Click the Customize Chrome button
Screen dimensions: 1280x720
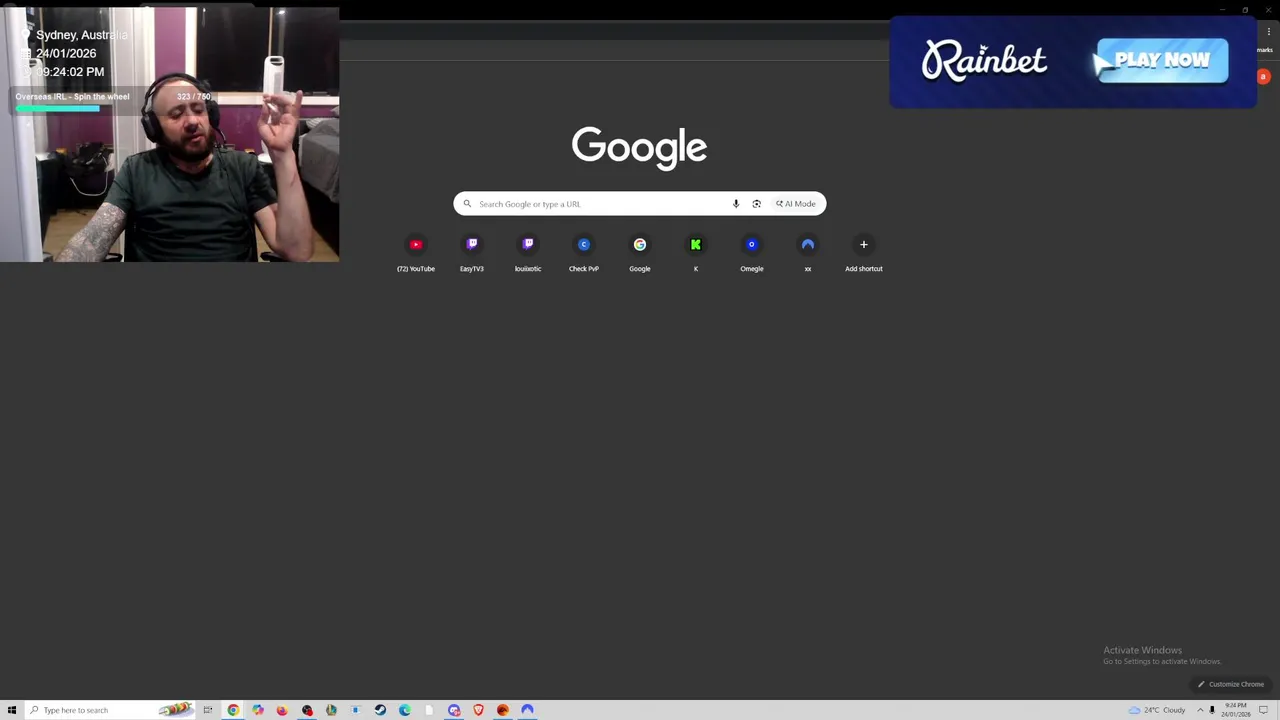[x=1231, y=684]
